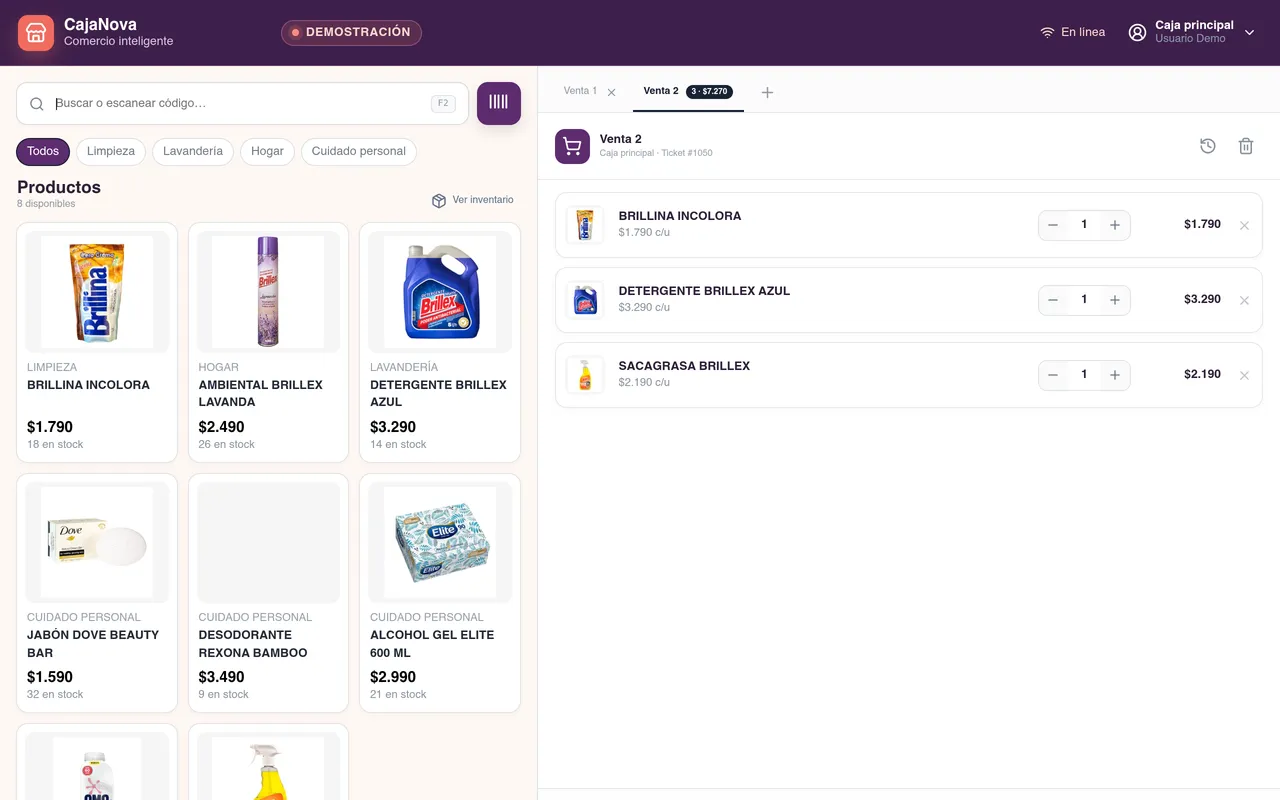The image size is (1280, 800).
Task: Click the F2 shortcut hint badge
Action: pyautogui.click(x=443, y=103)
